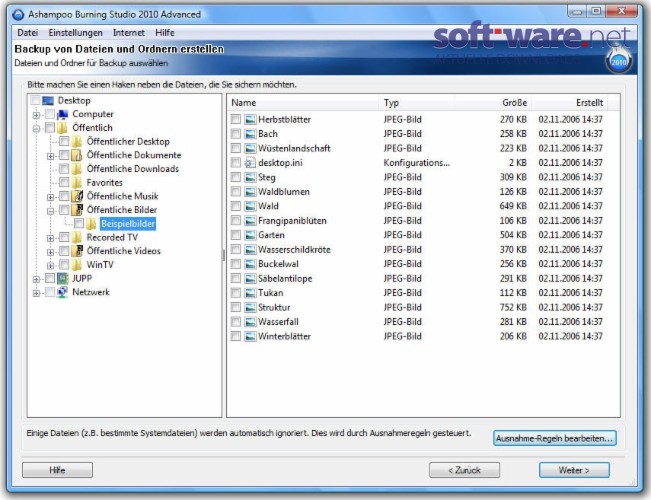Click the Tukan image file icon
The width and height of the screenshot is (651, 500).
[x=250, y=293]
